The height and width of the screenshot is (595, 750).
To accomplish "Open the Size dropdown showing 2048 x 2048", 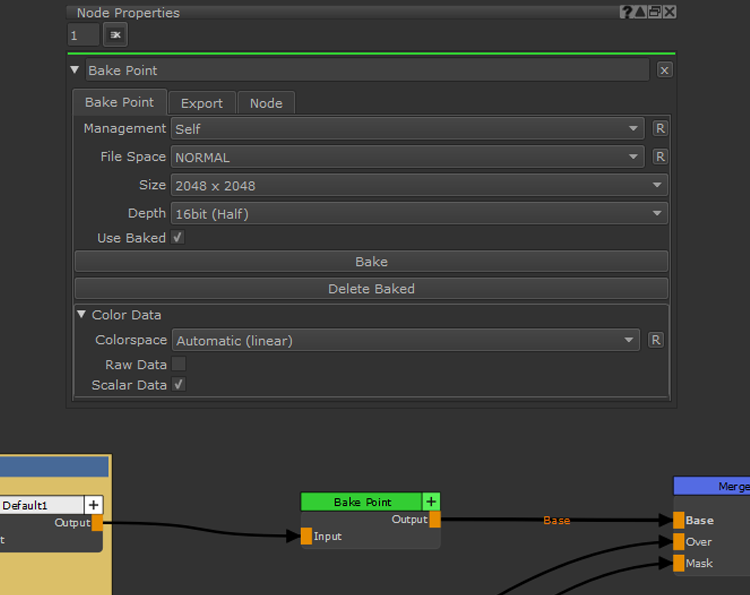I will point(419,185).
